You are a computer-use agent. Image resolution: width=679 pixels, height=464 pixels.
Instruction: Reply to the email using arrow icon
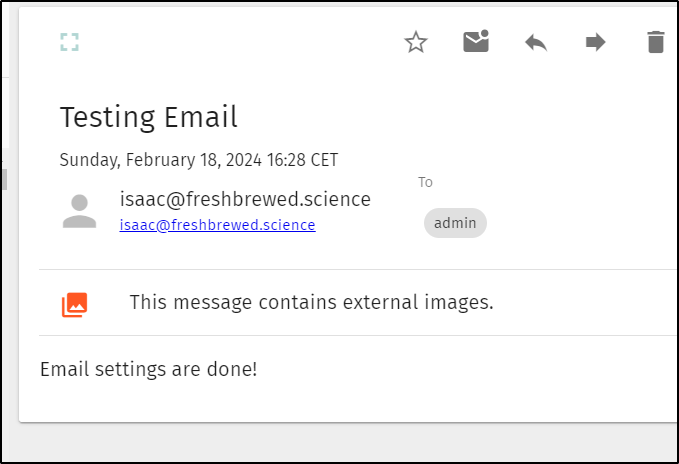point(536,42)
